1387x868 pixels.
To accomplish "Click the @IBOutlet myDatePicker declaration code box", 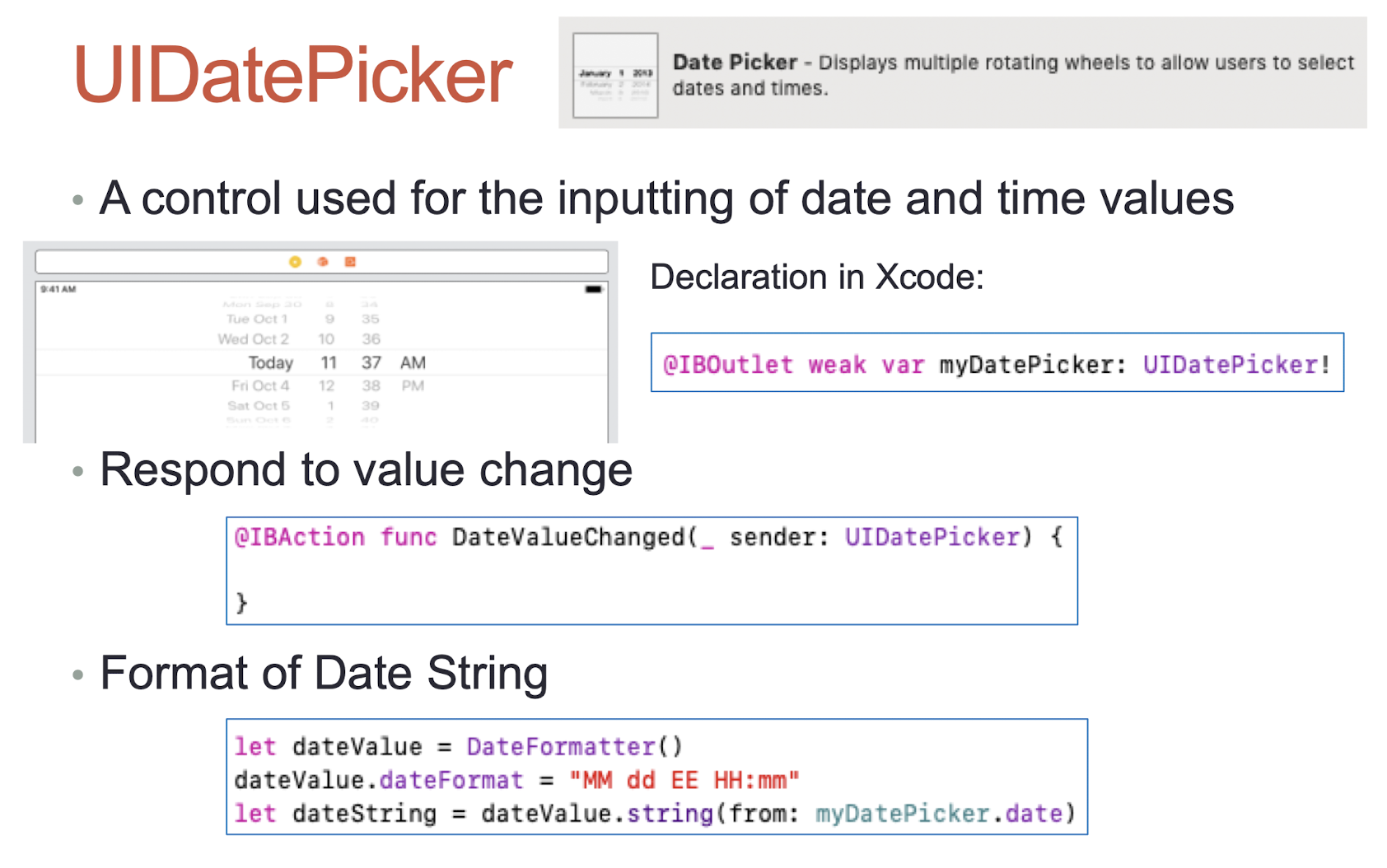I will [x=997, y=362].
